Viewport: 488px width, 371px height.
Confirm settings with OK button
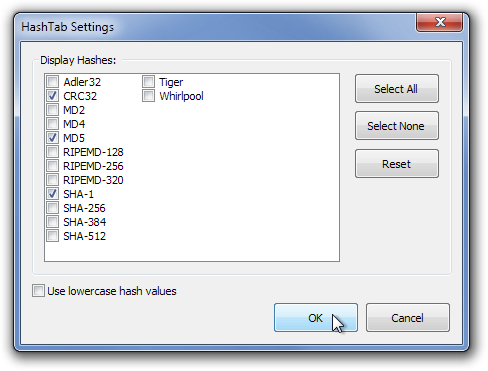tap(316, 318)
